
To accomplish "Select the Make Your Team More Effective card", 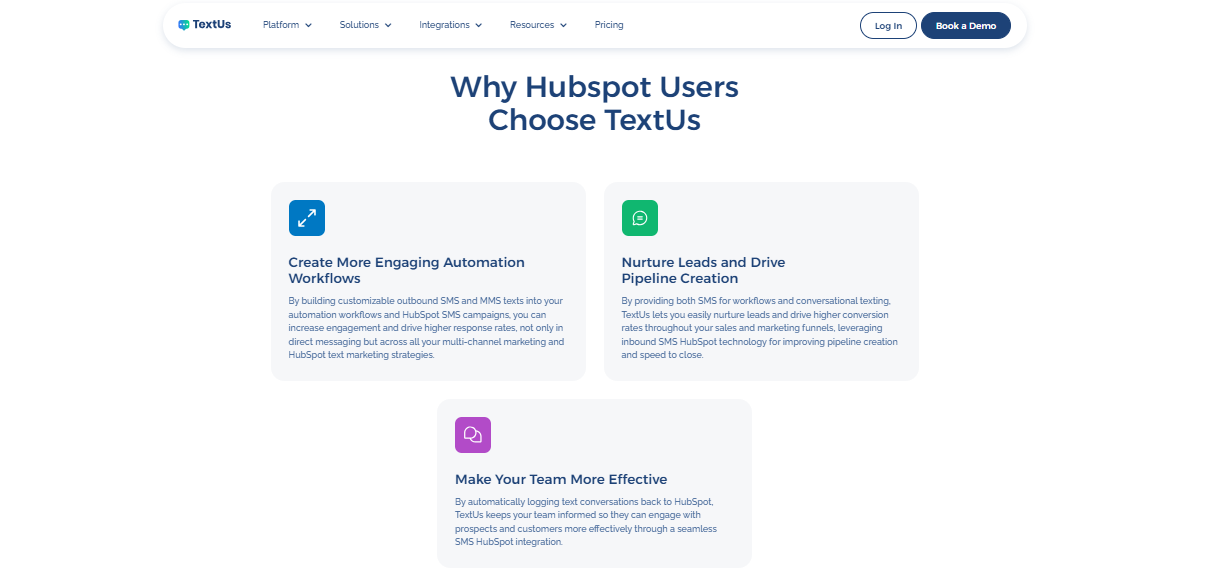I will coord(594,483).
